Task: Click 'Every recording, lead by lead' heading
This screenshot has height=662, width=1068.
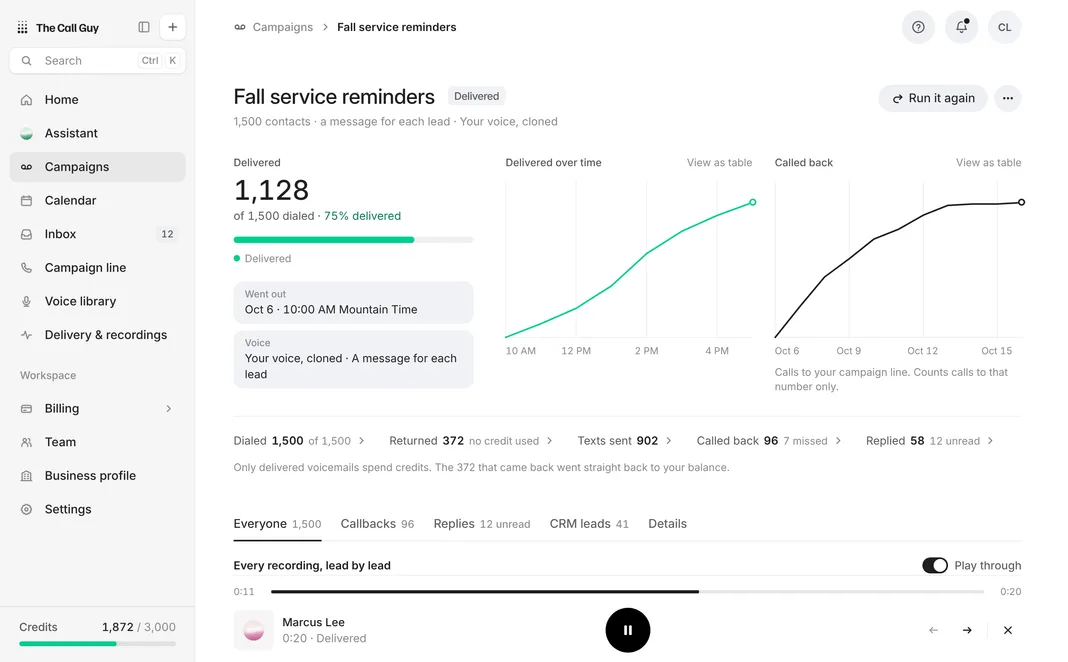Action: click(x=312, y=565)
